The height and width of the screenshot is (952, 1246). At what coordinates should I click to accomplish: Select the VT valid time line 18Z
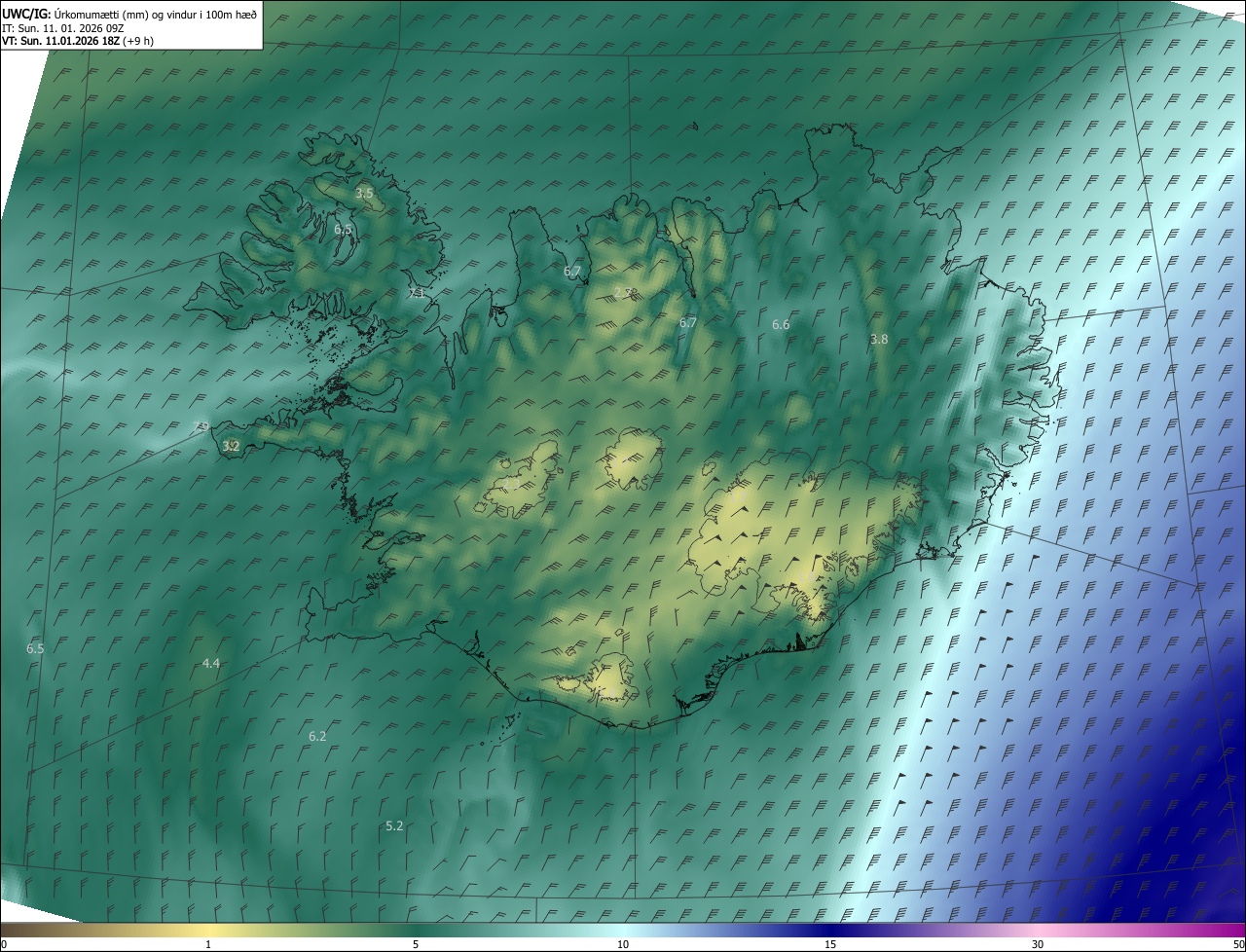point(78,41)
